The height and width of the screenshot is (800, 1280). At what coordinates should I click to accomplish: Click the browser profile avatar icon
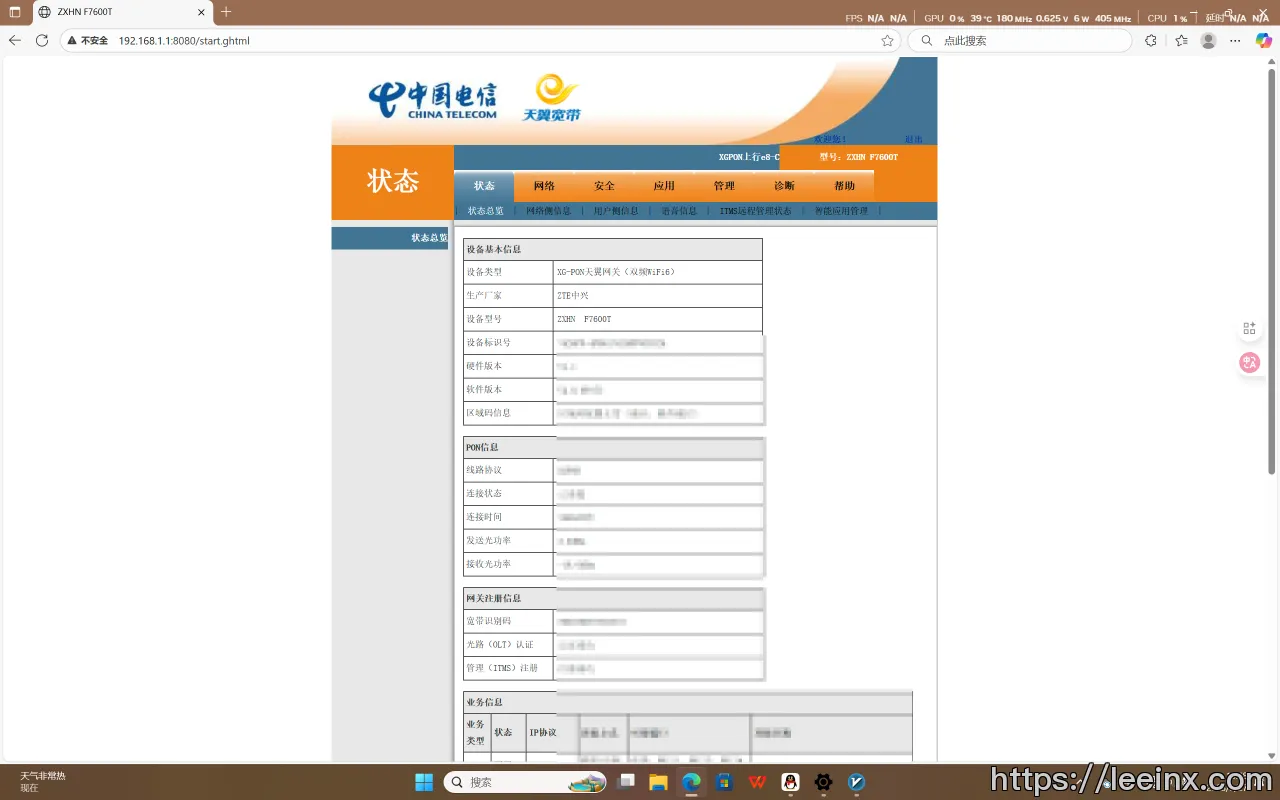pyautogui.click(x=1208, y=41)
